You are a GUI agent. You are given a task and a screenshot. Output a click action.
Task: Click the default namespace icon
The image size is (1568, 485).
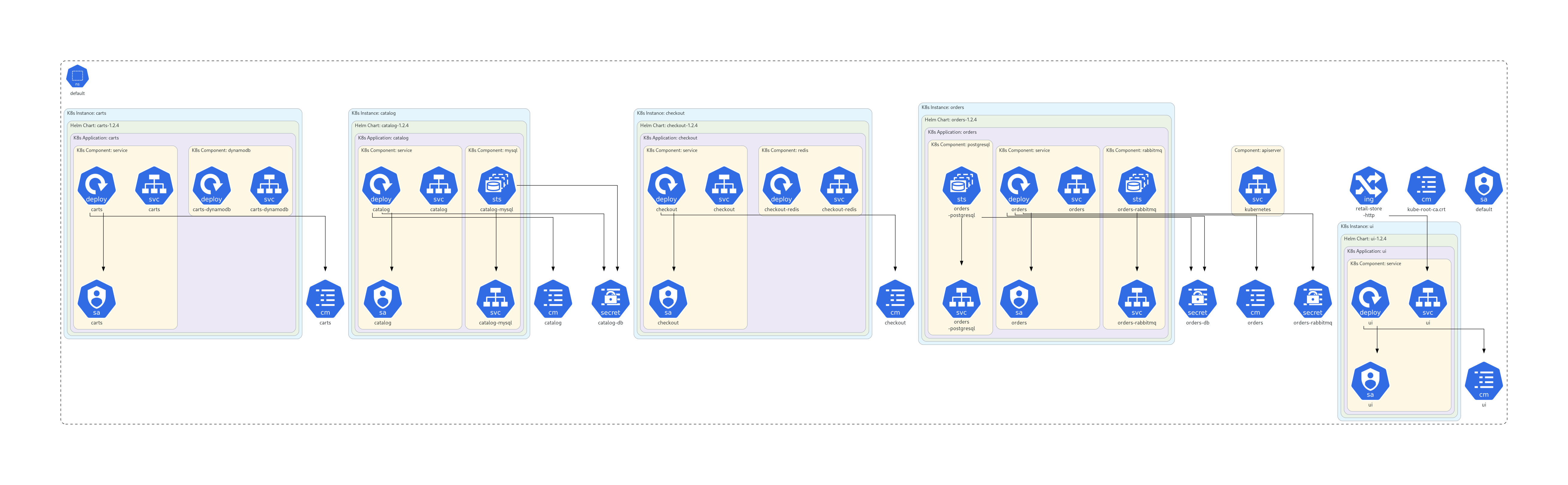click(77, 77)
